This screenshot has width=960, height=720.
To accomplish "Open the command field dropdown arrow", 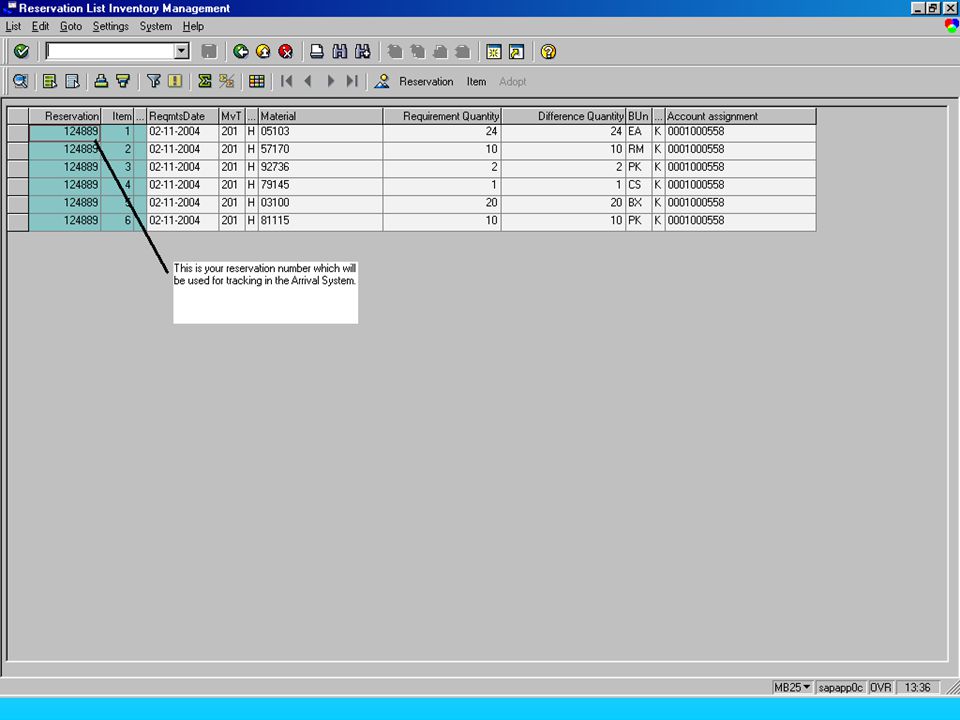I will tap(182, 51).
